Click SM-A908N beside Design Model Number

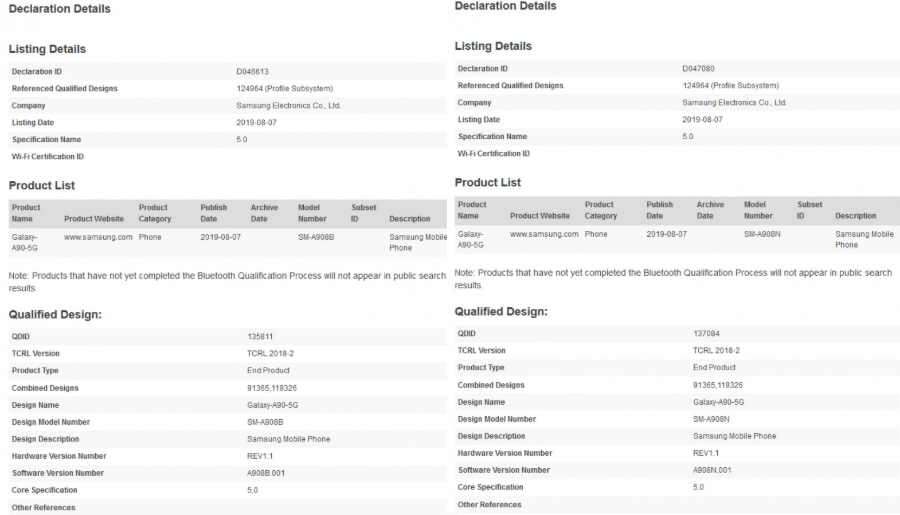(x=712, y=419)
